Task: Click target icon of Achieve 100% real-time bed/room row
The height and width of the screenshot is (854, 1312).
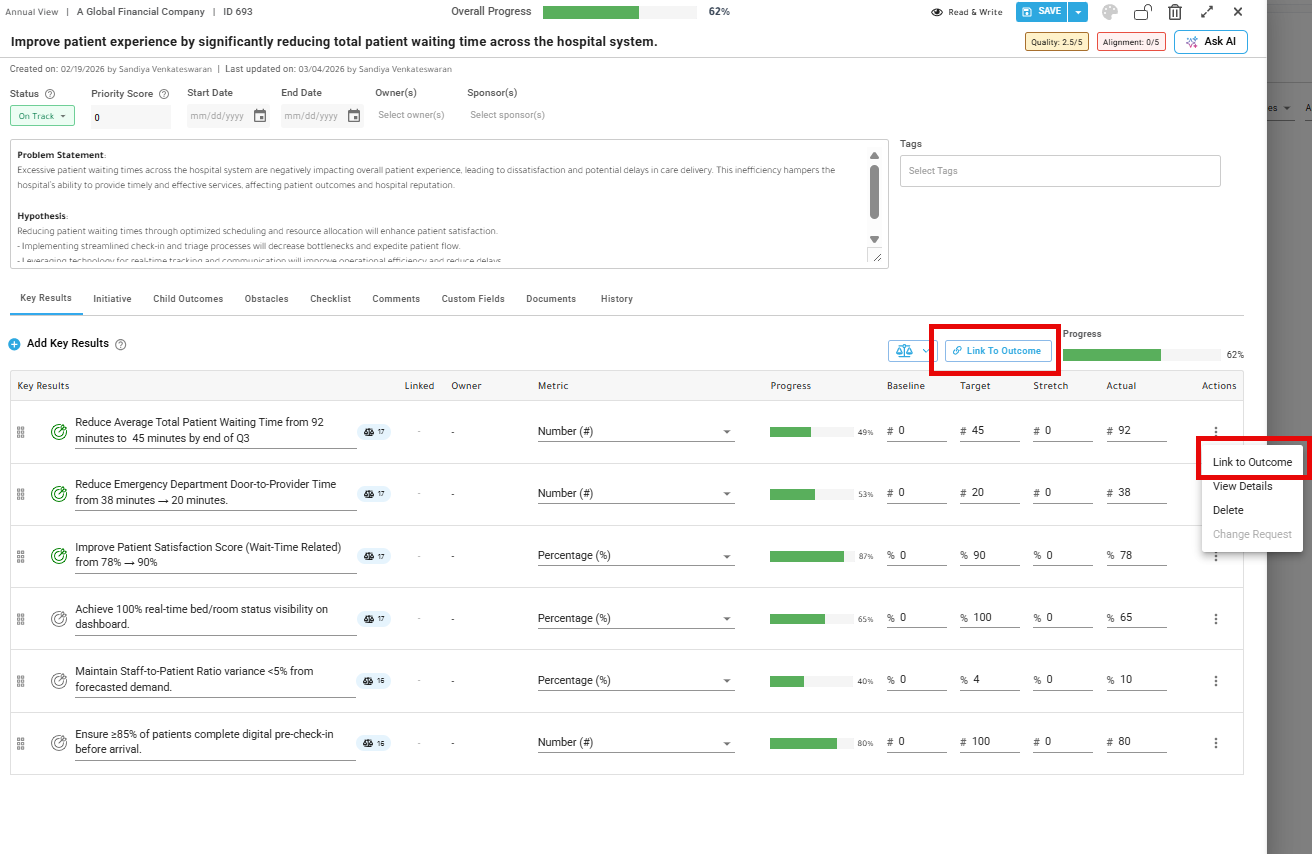Action: coord(60,619)
